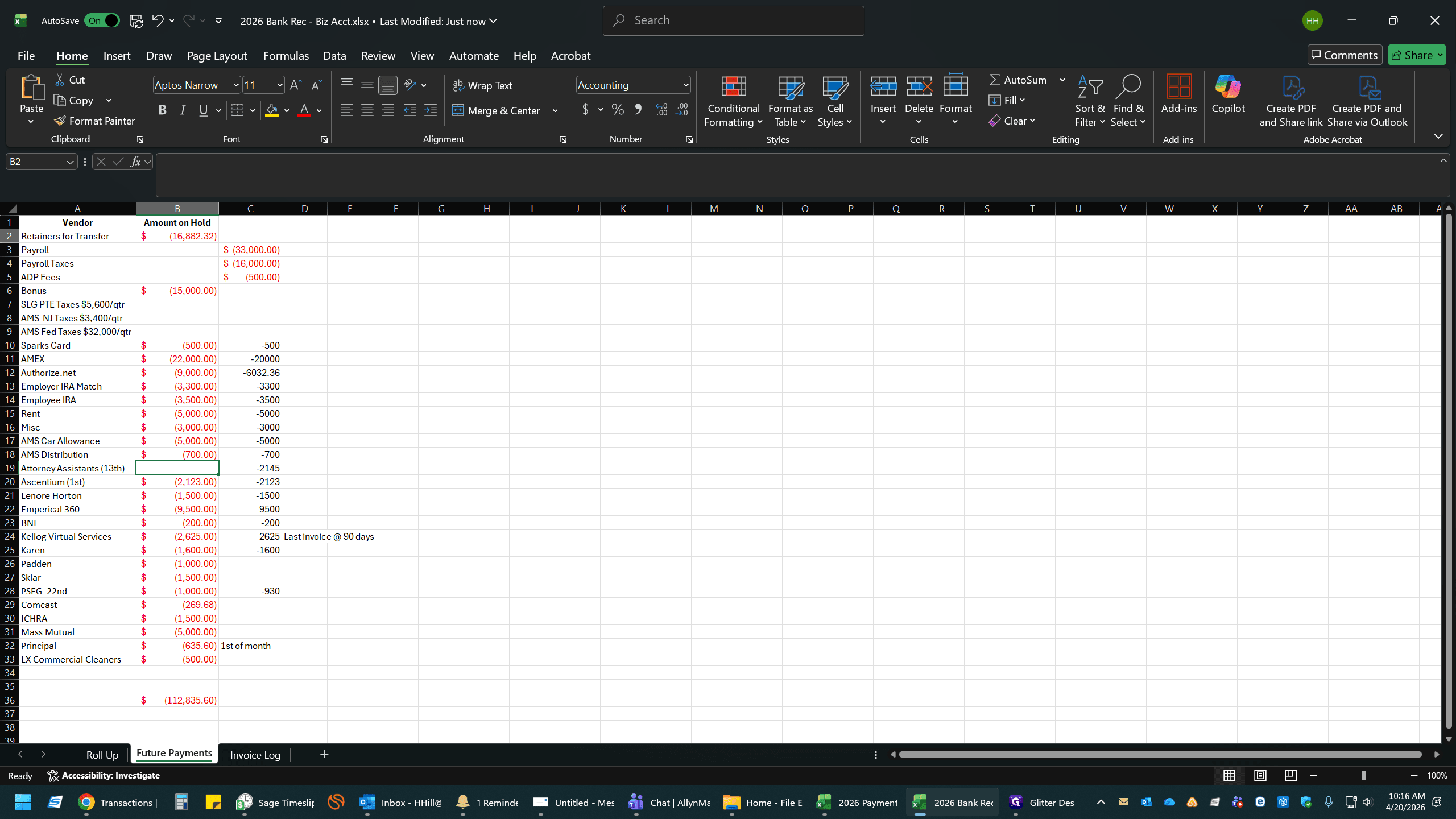Open the Formulas ribbon tab
Screen dimensions: 1456x819
pos(286,56)
